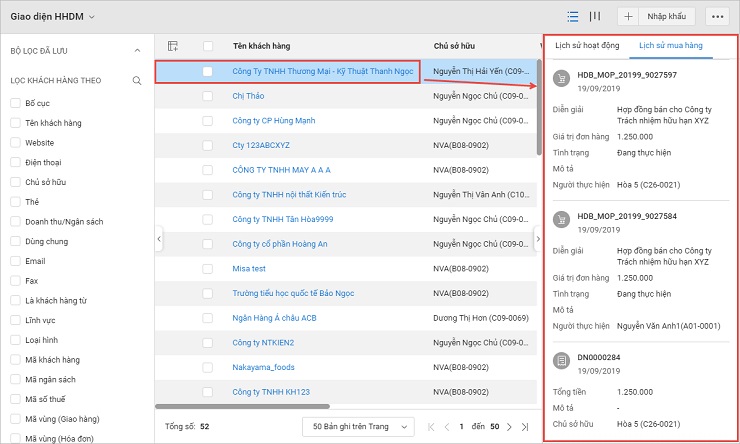Open the 50 Bản ghi trên Trang dropdown

click(x=358, y=427)
